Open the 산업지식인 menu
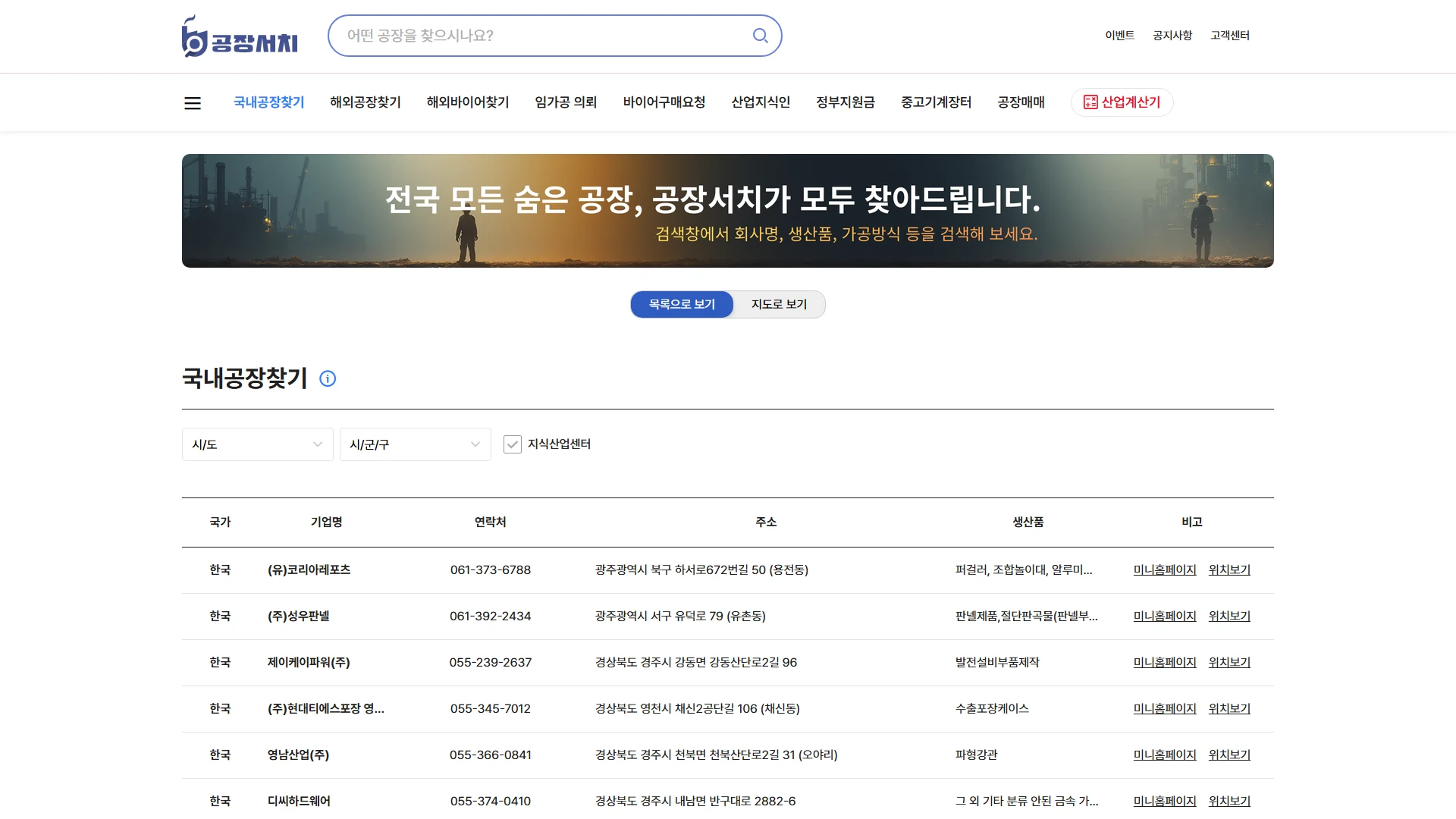Screen dimensions: 1456x819 (x=761, y=102)
